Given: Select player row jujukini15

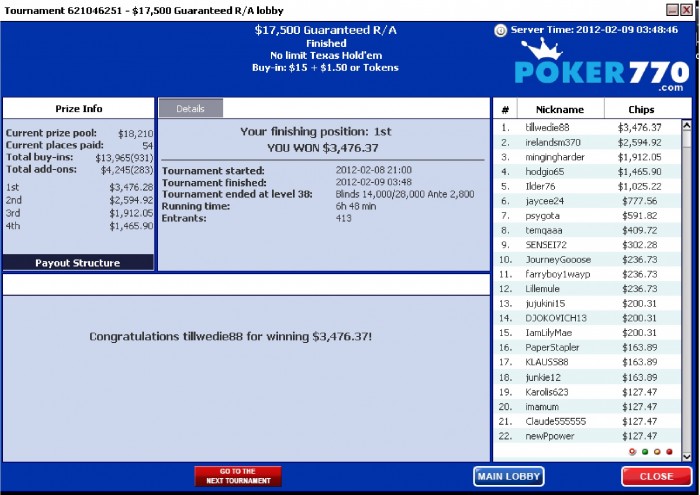Looking at the screenshot, I should [587, 304].
